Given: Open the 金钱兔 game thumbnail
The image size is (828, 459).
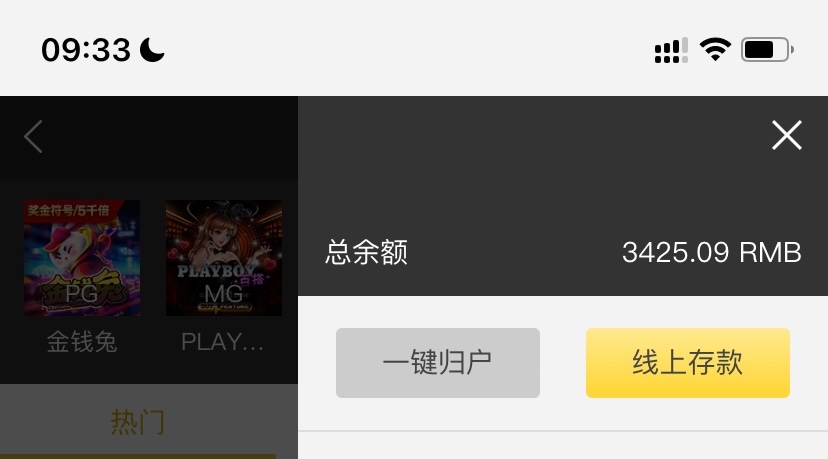Looking at the screenshot, I should (x=82, y=258).
